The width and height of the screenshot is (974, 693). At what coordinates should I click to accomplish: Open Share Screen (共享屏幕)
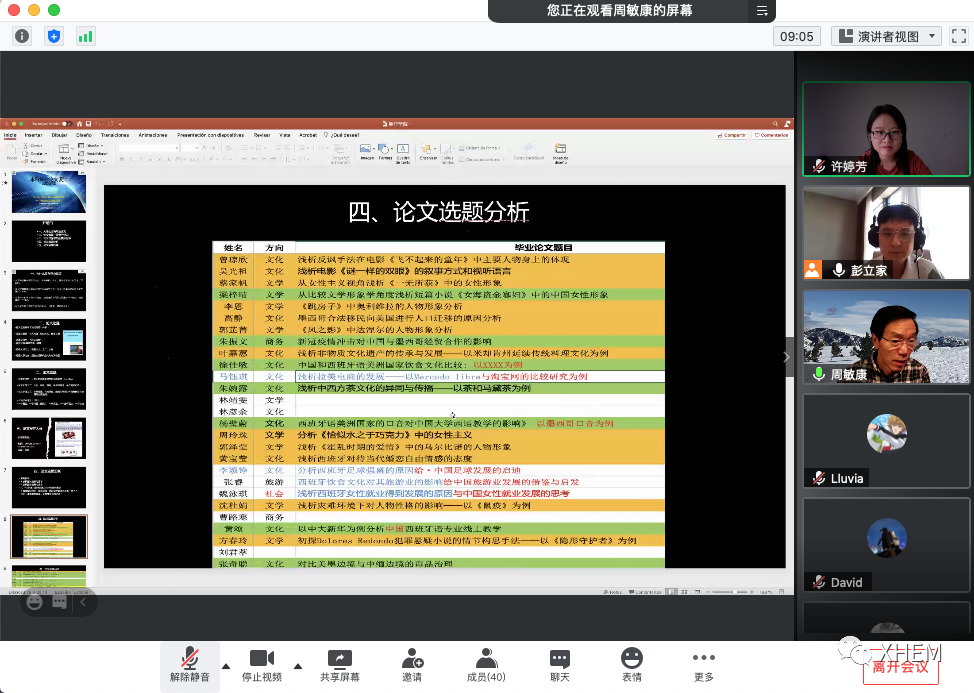coord(340,665)
